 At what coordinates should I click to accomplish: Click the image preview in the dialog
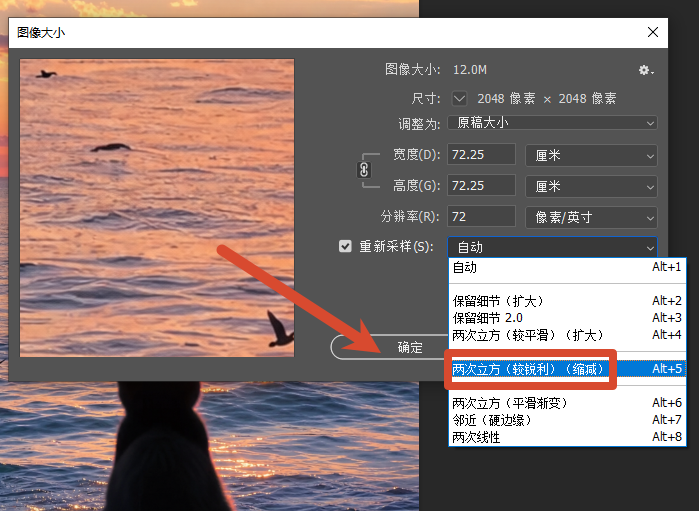157,208
